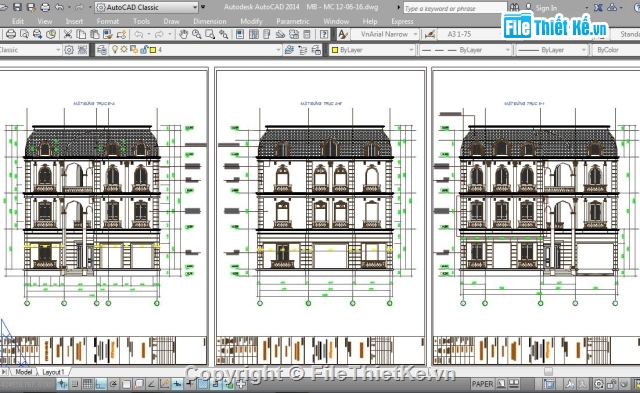Open the Edit menu
Image resolution: width=640 pixels, height=393 pixels.
click(18, 21)
